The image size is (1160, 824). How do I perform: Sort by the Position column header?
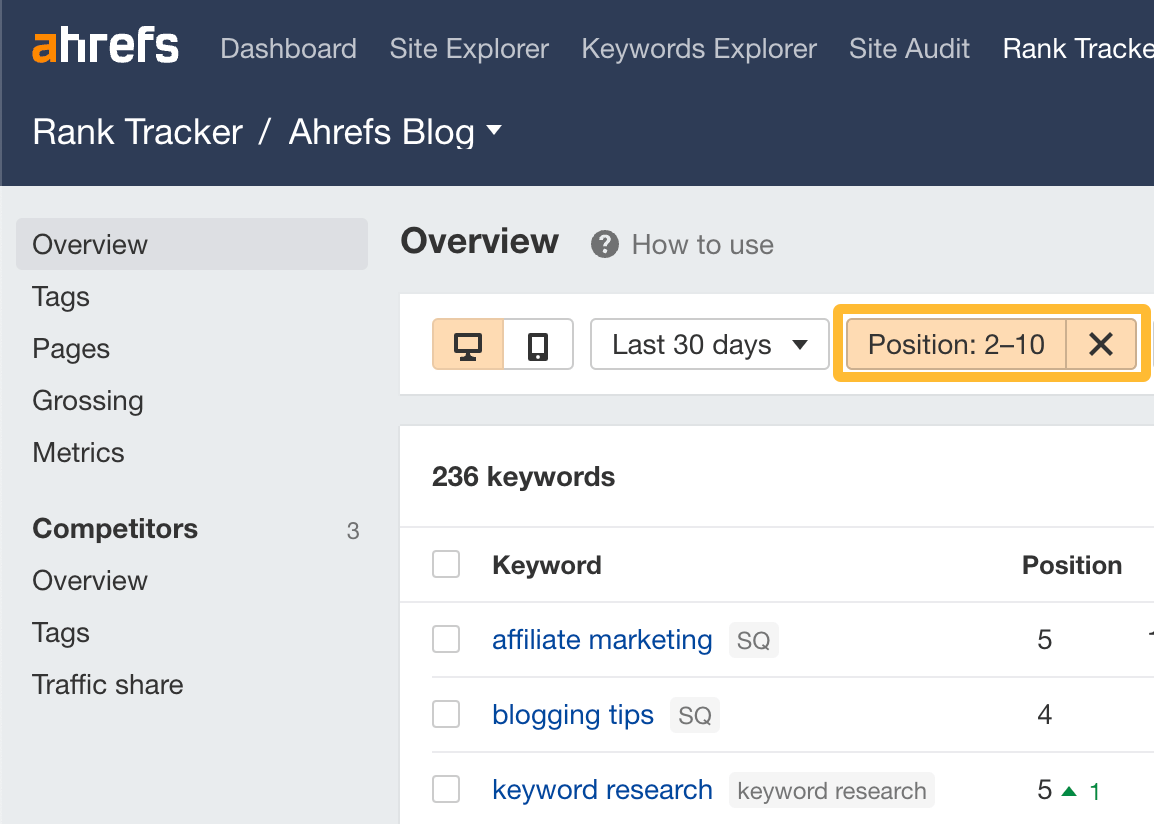tap(1071, 564)
